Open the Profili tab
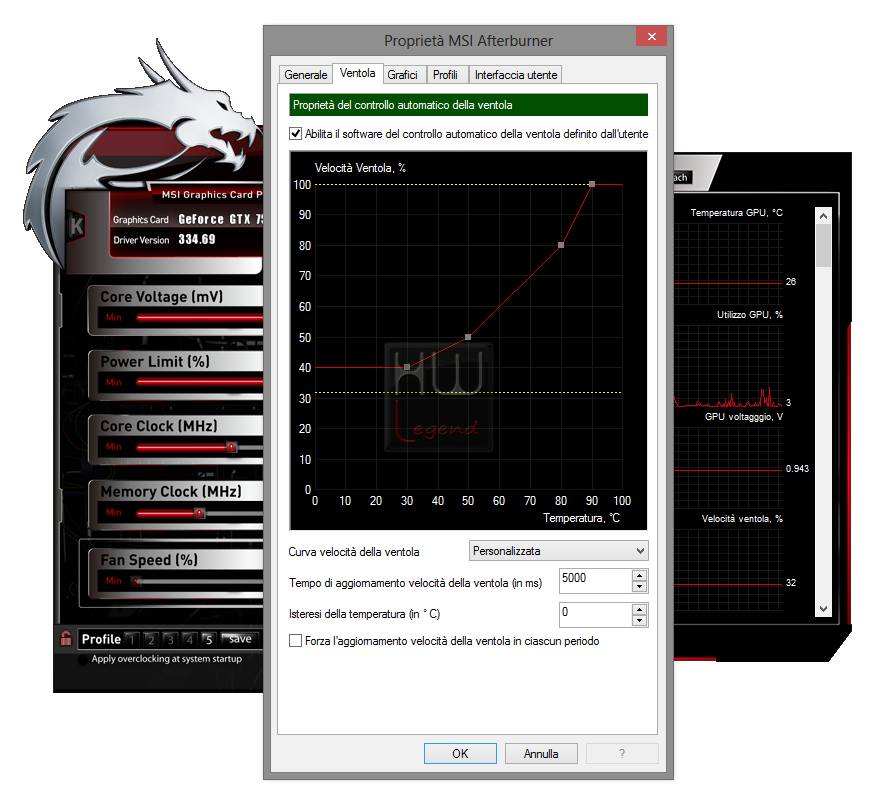 [x=445, y=74]
